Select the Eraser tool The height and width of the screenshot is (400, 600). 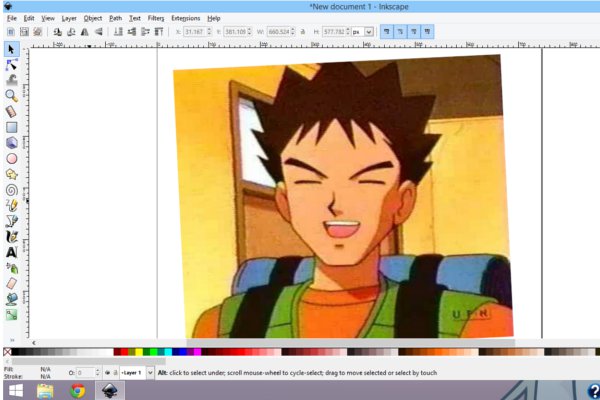click(x=11, y=284)
